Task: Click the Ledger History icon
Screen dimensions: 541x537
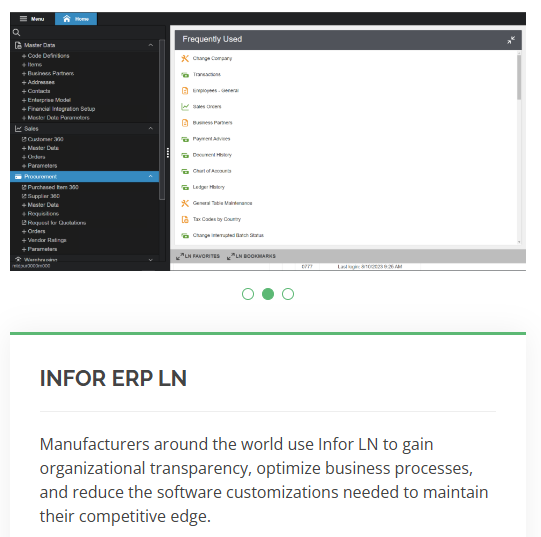Action: pos(185,187)
